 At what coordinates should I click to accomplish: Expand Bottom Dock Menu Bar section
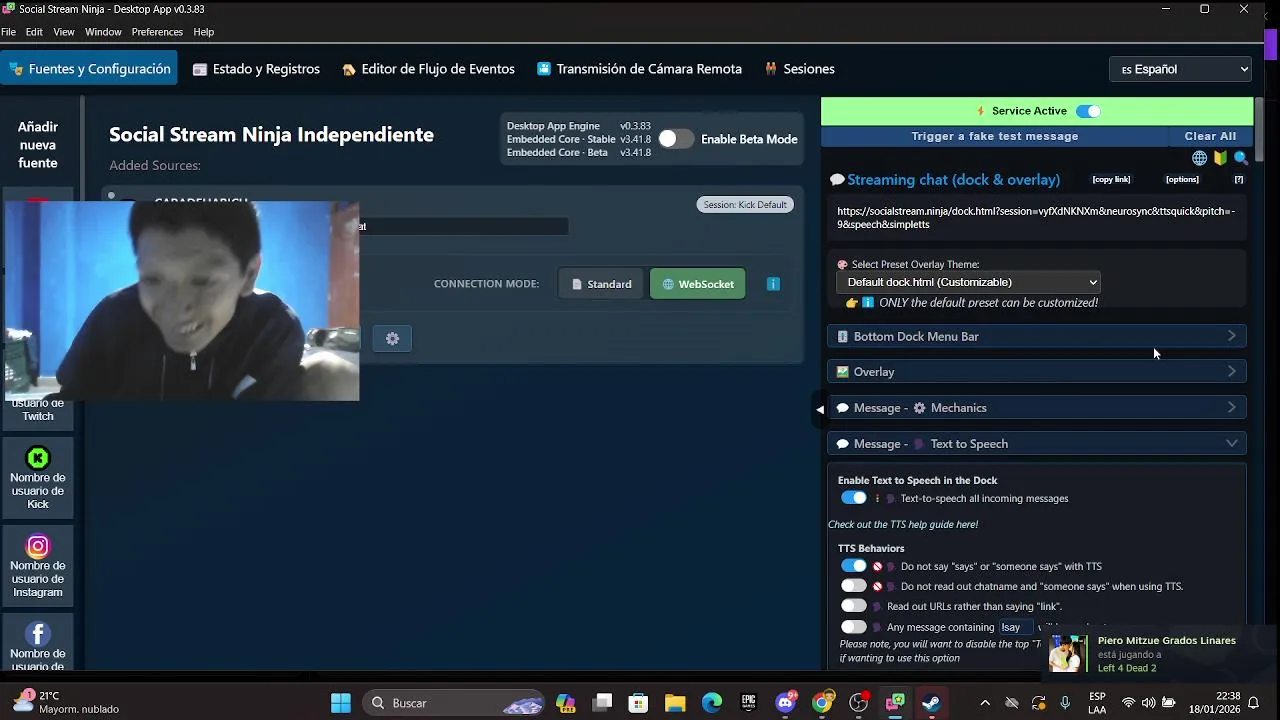[x=1037, y=337]
